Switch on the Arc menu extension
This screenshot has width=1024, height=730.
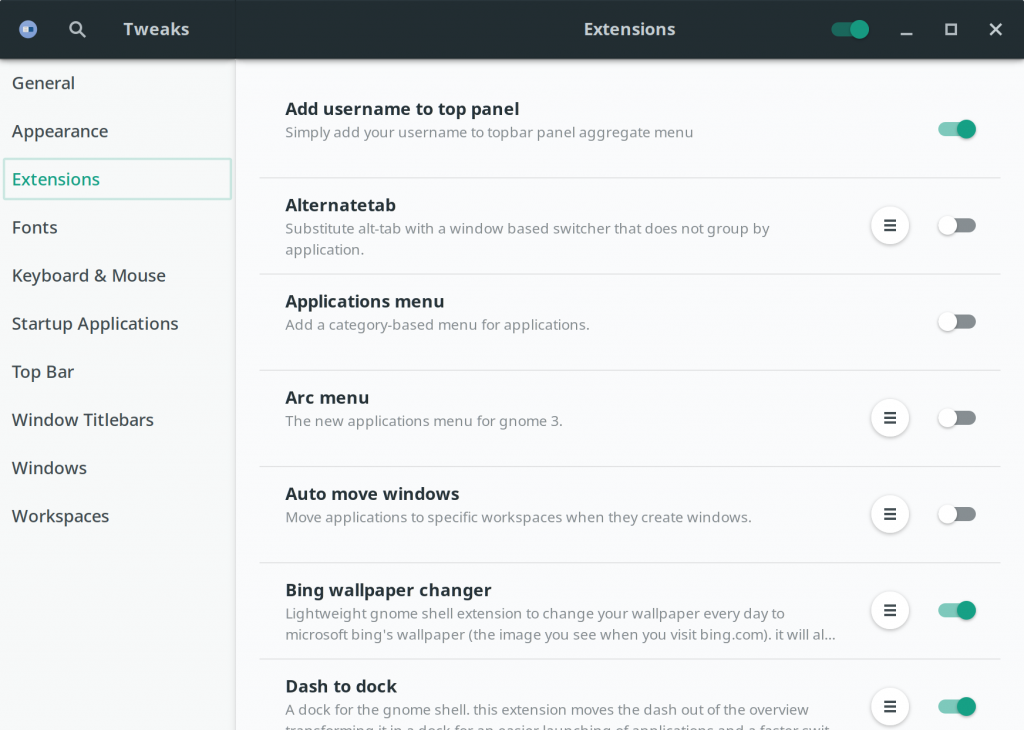956,418
